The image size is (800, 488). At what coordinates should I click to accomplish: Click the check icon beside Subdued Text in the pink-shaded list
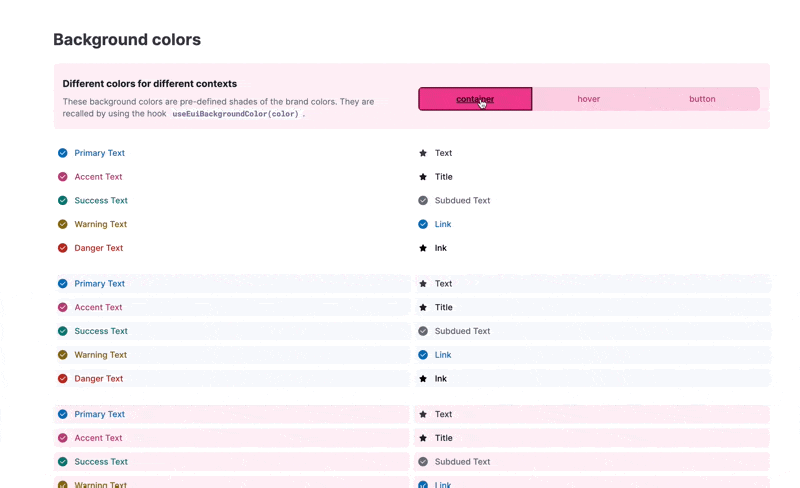tap(423, 462)
